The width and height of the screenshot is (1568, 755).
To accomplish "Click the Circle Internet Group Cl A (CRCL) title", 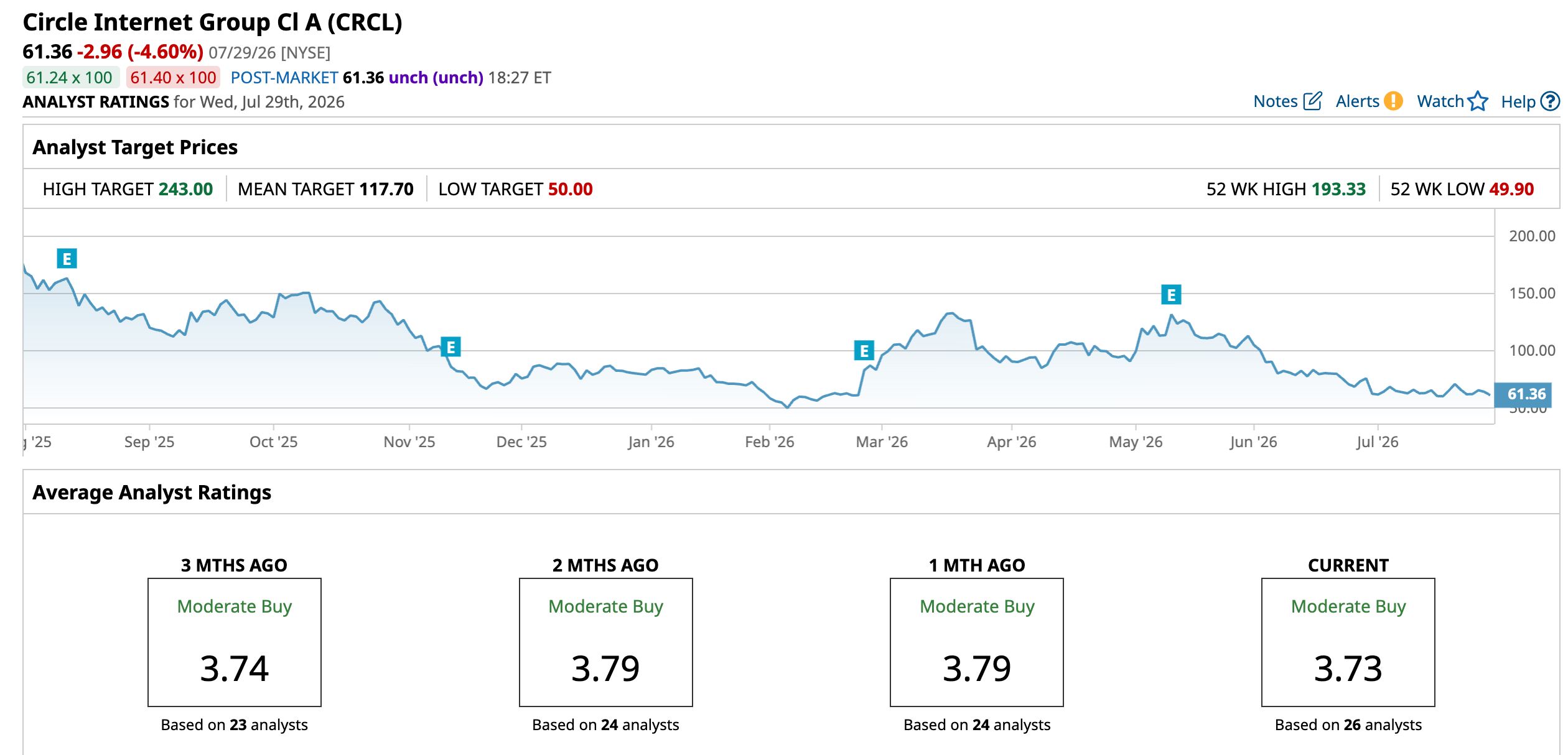I will pyautogui.click(x=213, y=22).
